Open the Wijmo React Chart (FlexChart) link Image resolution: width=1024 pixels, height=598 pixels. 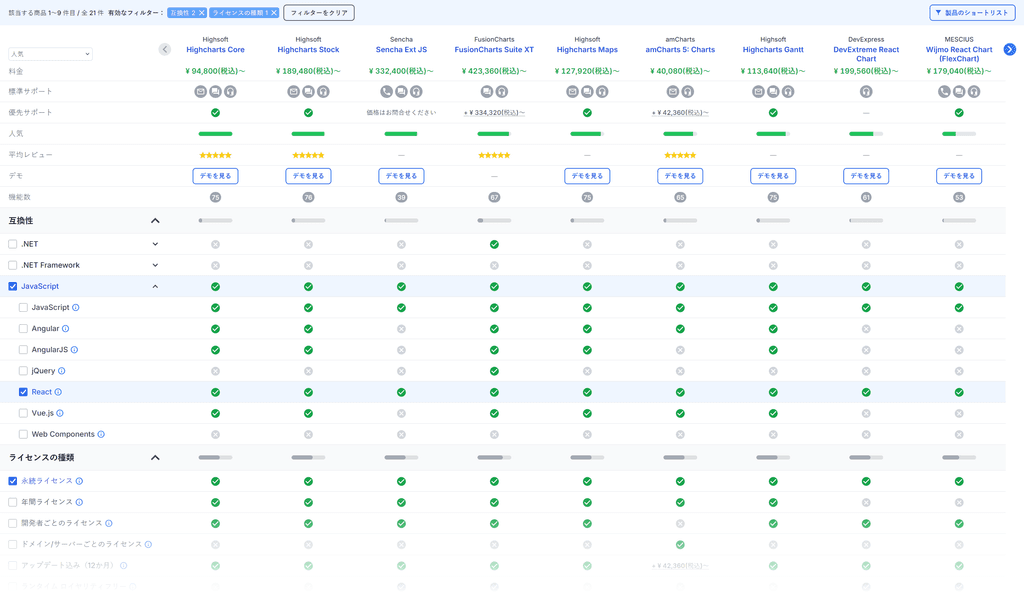pyautogui.click(x=959, y=54)
